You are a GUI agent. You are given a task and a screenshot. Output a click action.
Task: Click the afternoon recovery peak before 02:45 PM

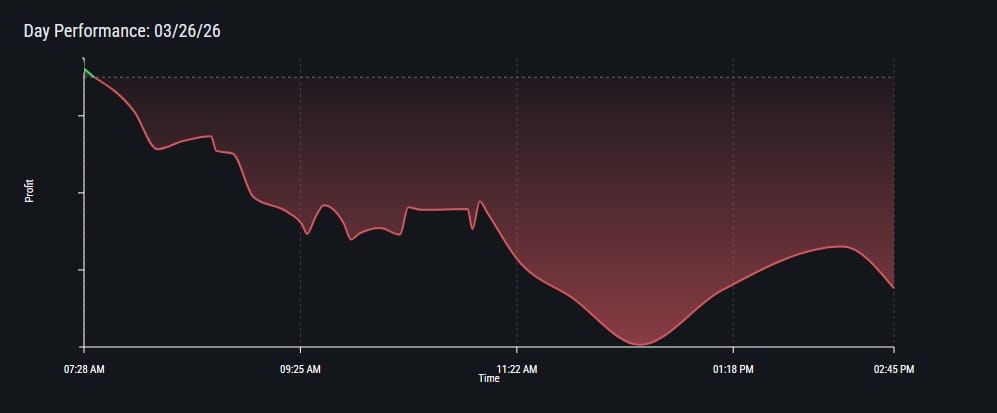843,246
